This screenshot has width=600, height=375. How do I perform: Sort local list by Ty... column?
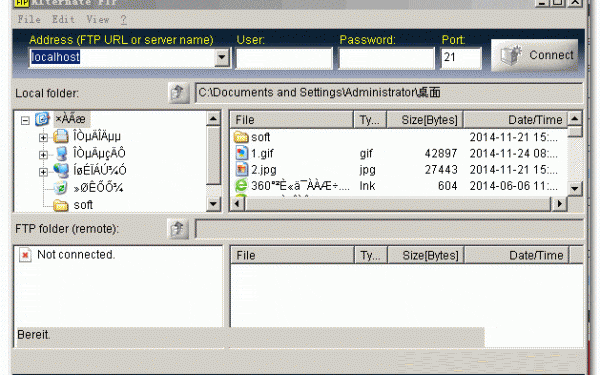(x=370, y=120)
